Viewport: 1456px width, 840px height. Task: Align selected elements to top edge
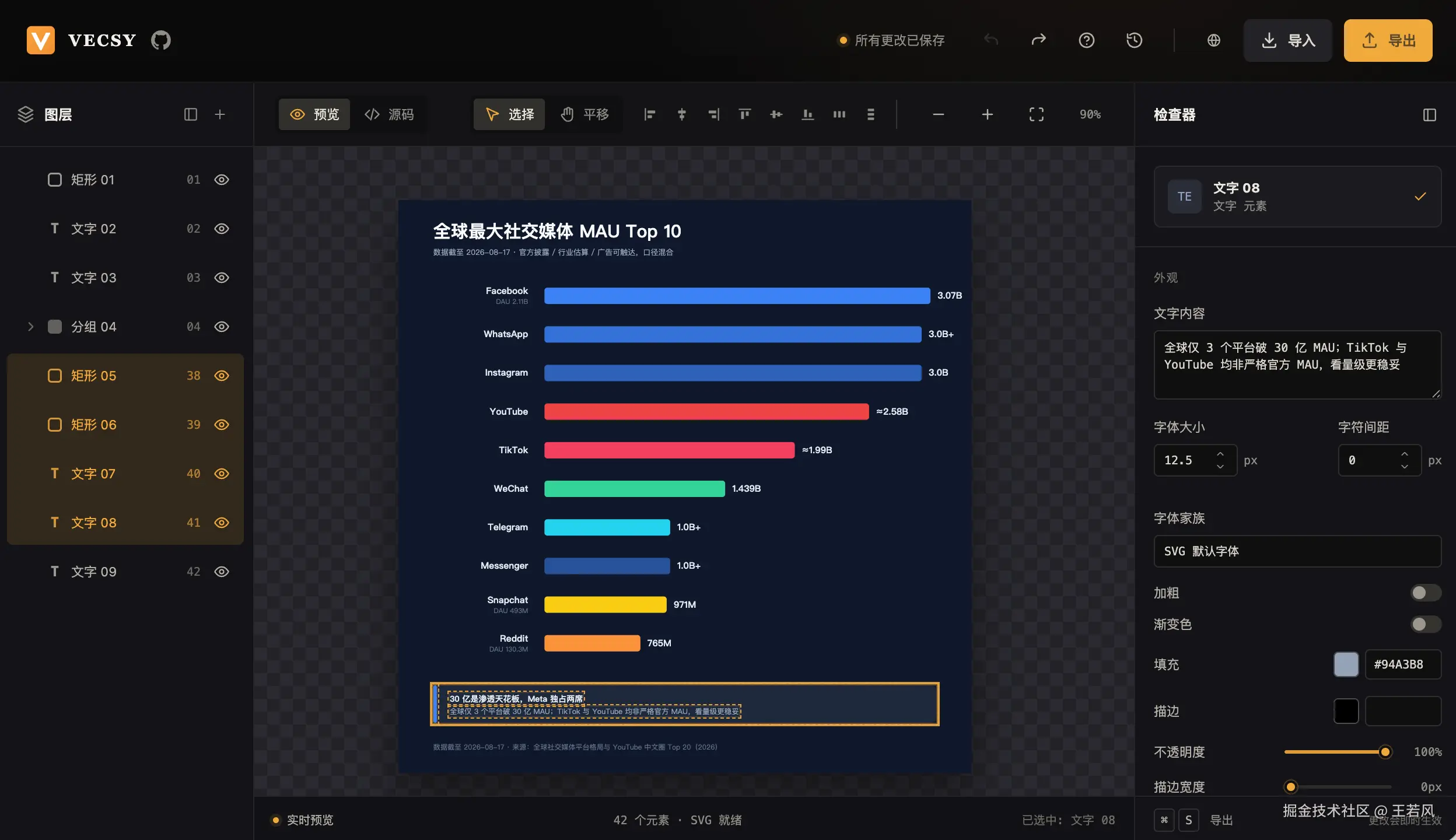[745, 114]
